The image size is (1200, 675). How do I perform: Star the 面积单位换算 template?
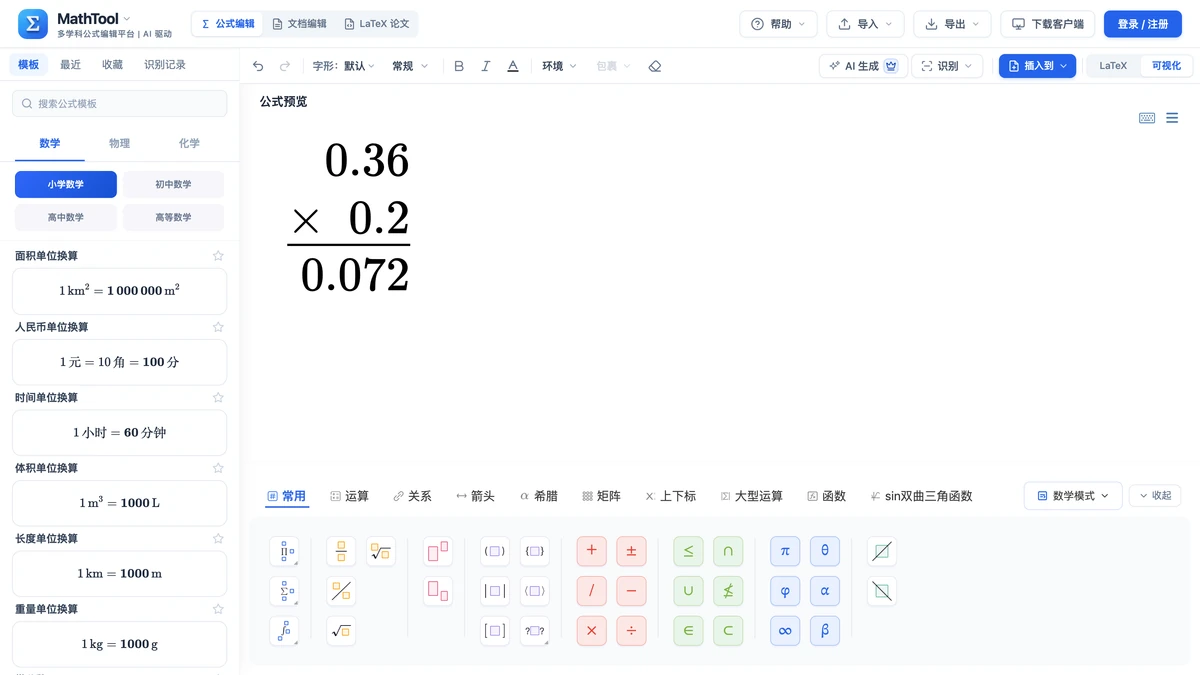point(218,256)
